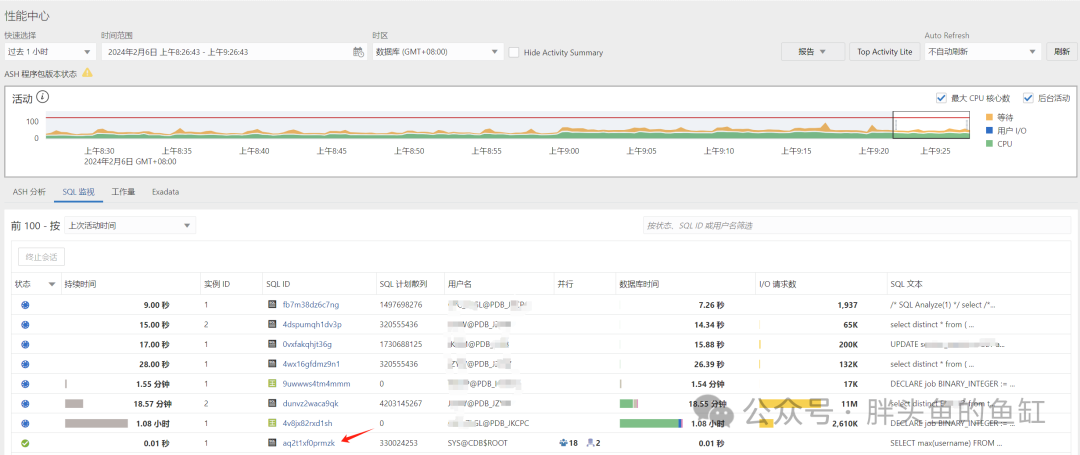The width and height of the screenshot is (1080, 455).
Task: Open the calendar picker in time range field
Action: [358, 52]
